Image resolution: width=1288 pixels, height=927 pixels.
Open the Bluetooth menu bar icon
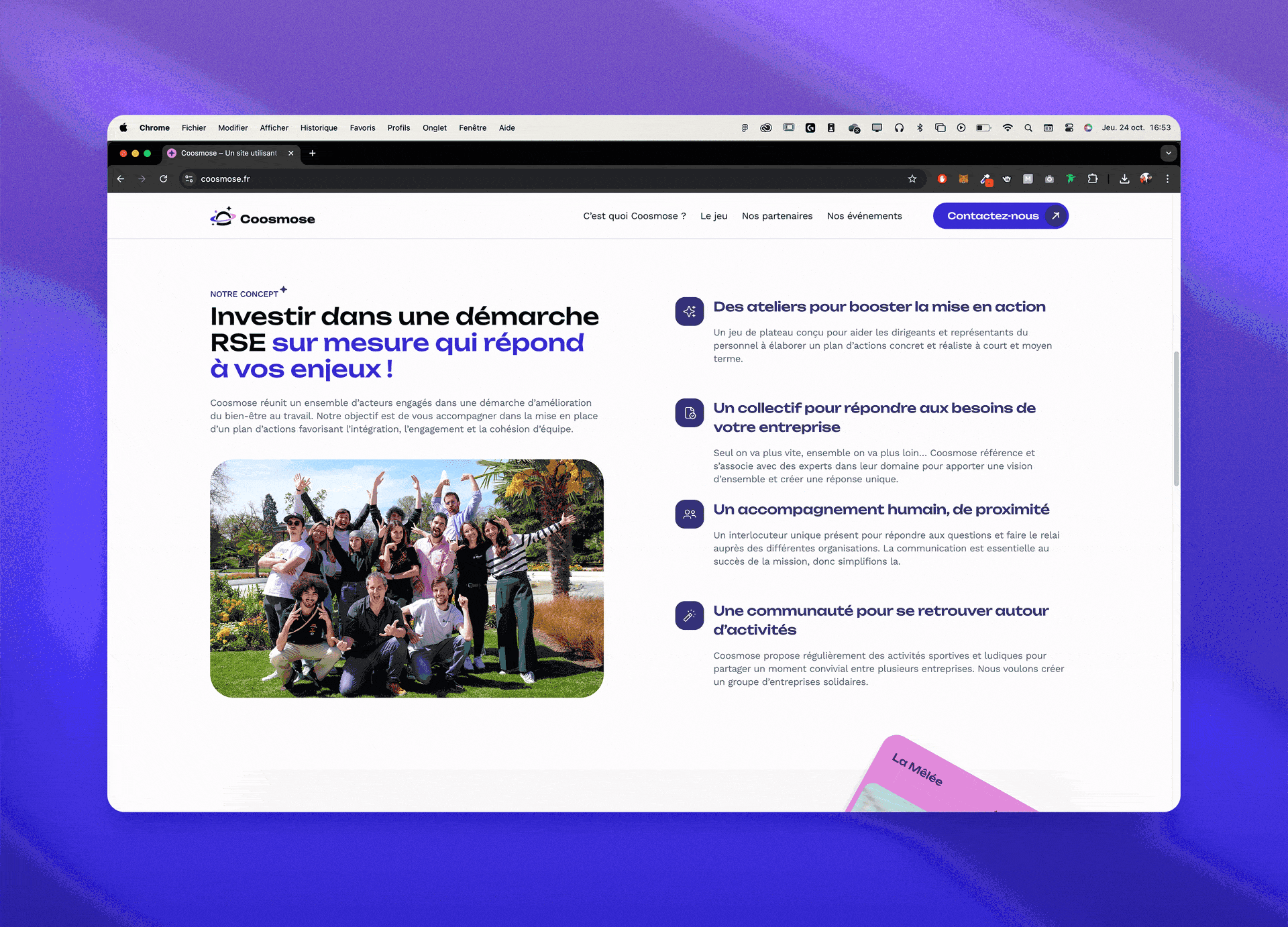[920, 127]
